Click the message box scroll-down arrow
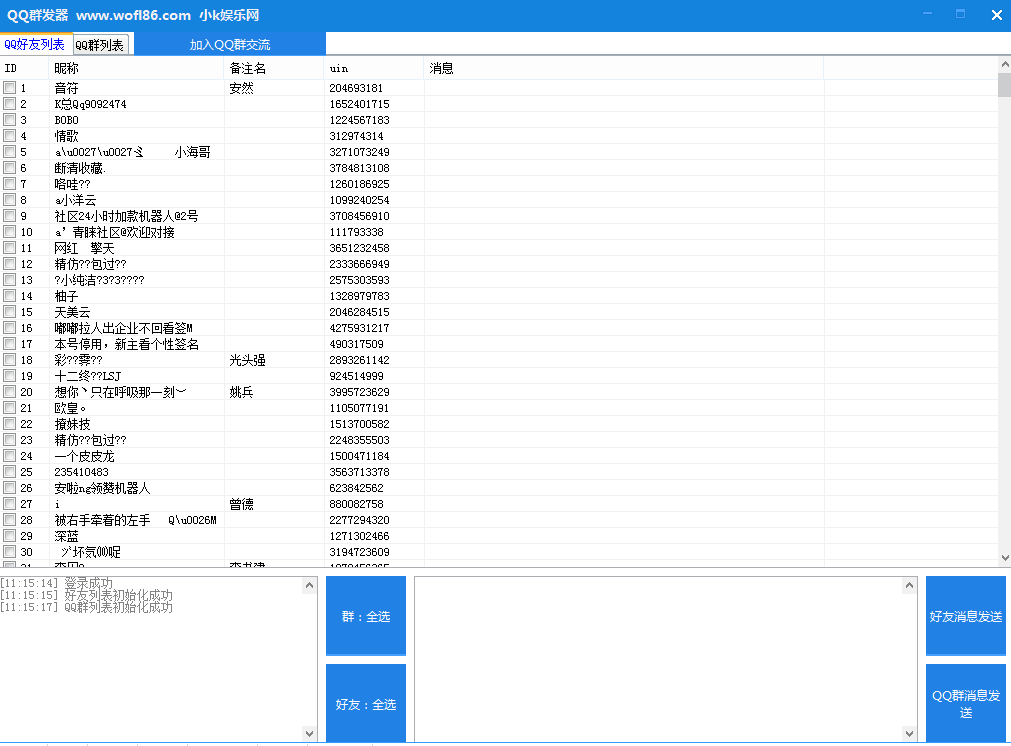The width and height of the screenshot is (1011, 746). tap(909, 733)
